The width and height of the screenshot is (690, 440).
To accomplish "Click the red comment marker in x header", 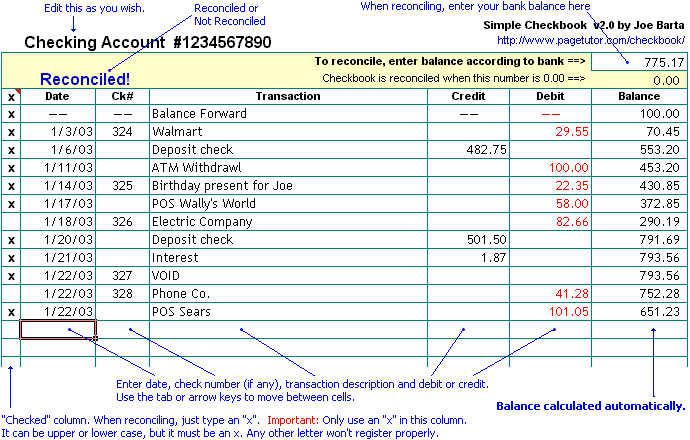I will coord(16,91).
